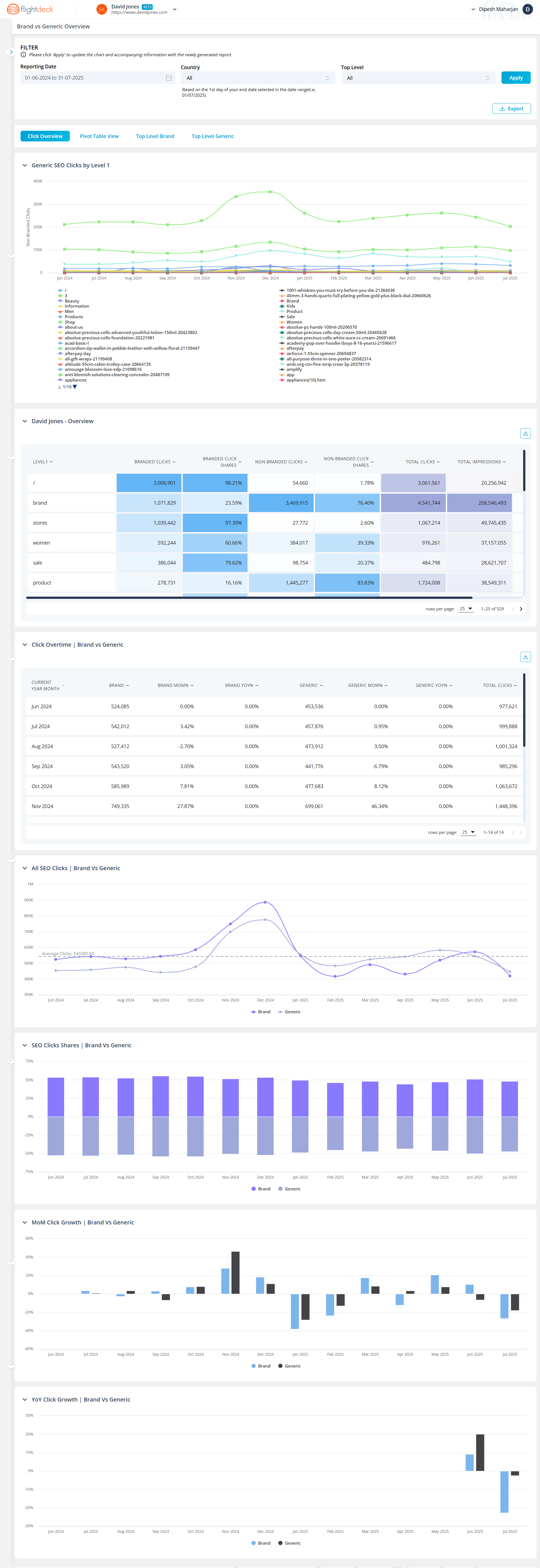
Task: Toggle the Products series in the chart legend
Action: tap(70, 317)
